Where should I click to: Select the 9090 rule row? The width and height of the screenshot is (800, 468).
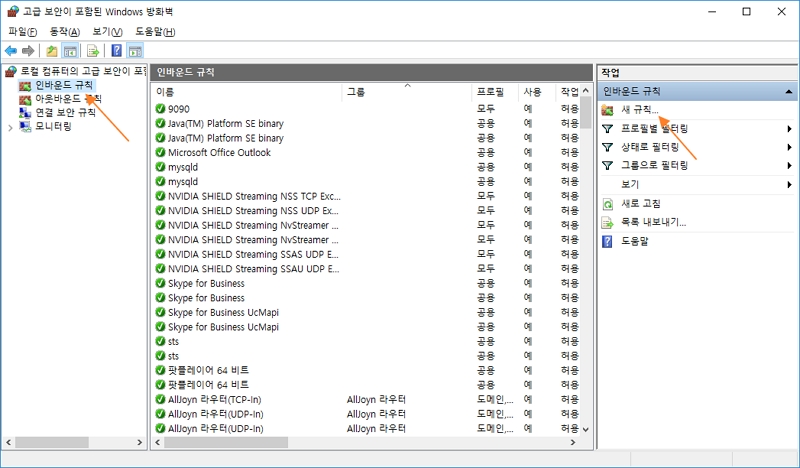pyautogui.click(x=366, y=109)
